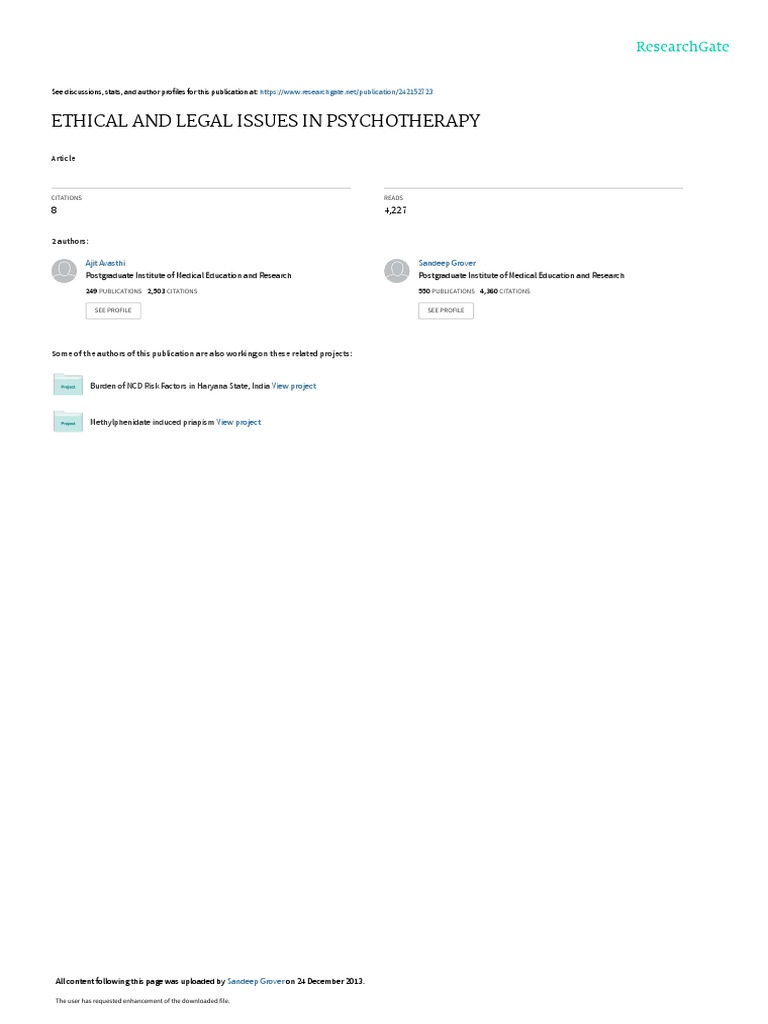Open Ajit Avasthi's author name link
This screenshot has width=768, height=1024.
[105, 263]
